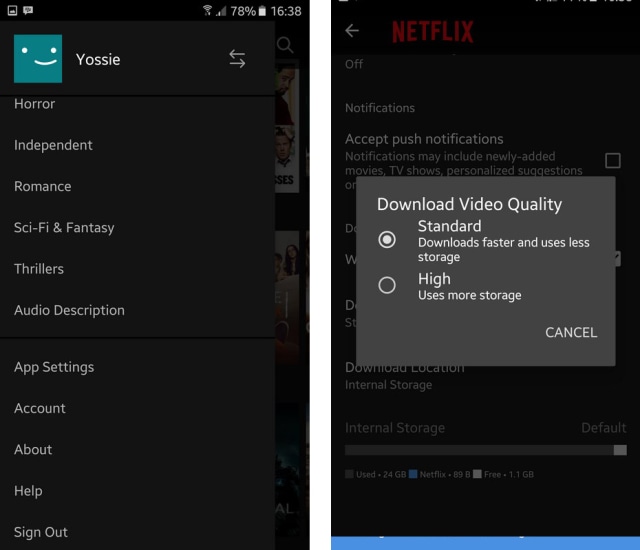Open Audio Description category
640x550 pixels.
tap(69, 310)
